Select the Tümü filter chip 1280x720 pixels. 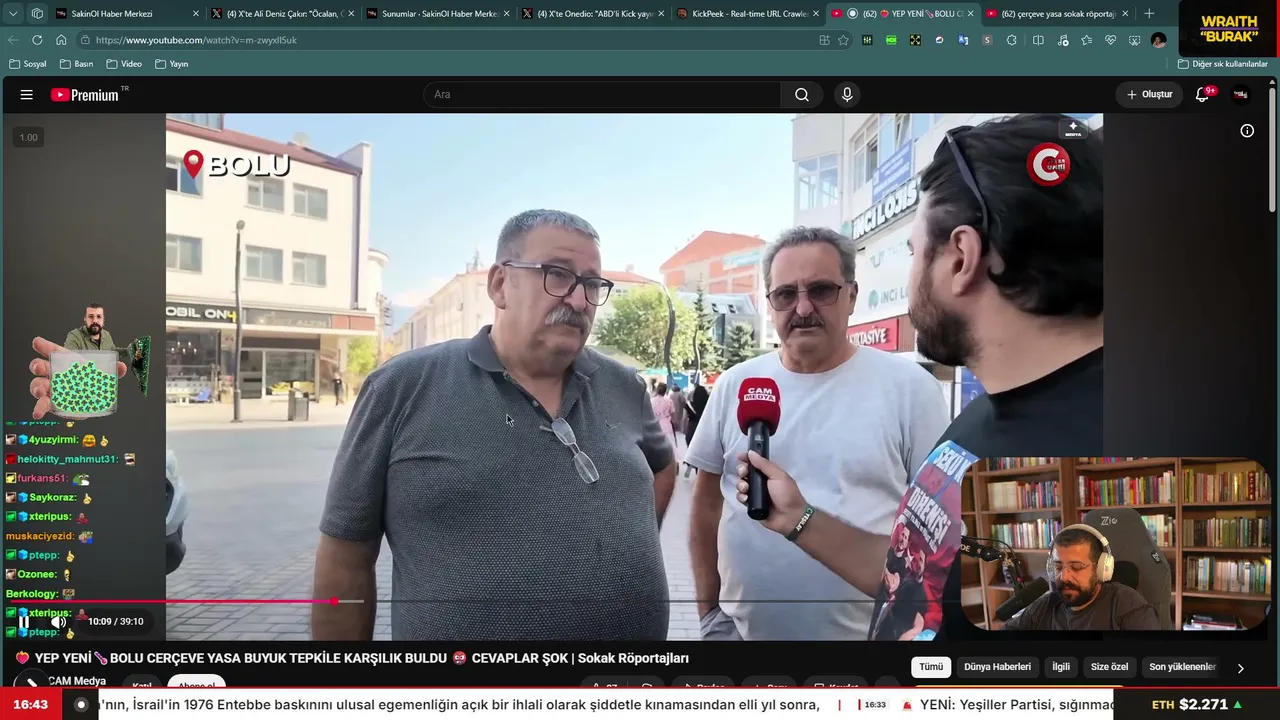[931, 667]
